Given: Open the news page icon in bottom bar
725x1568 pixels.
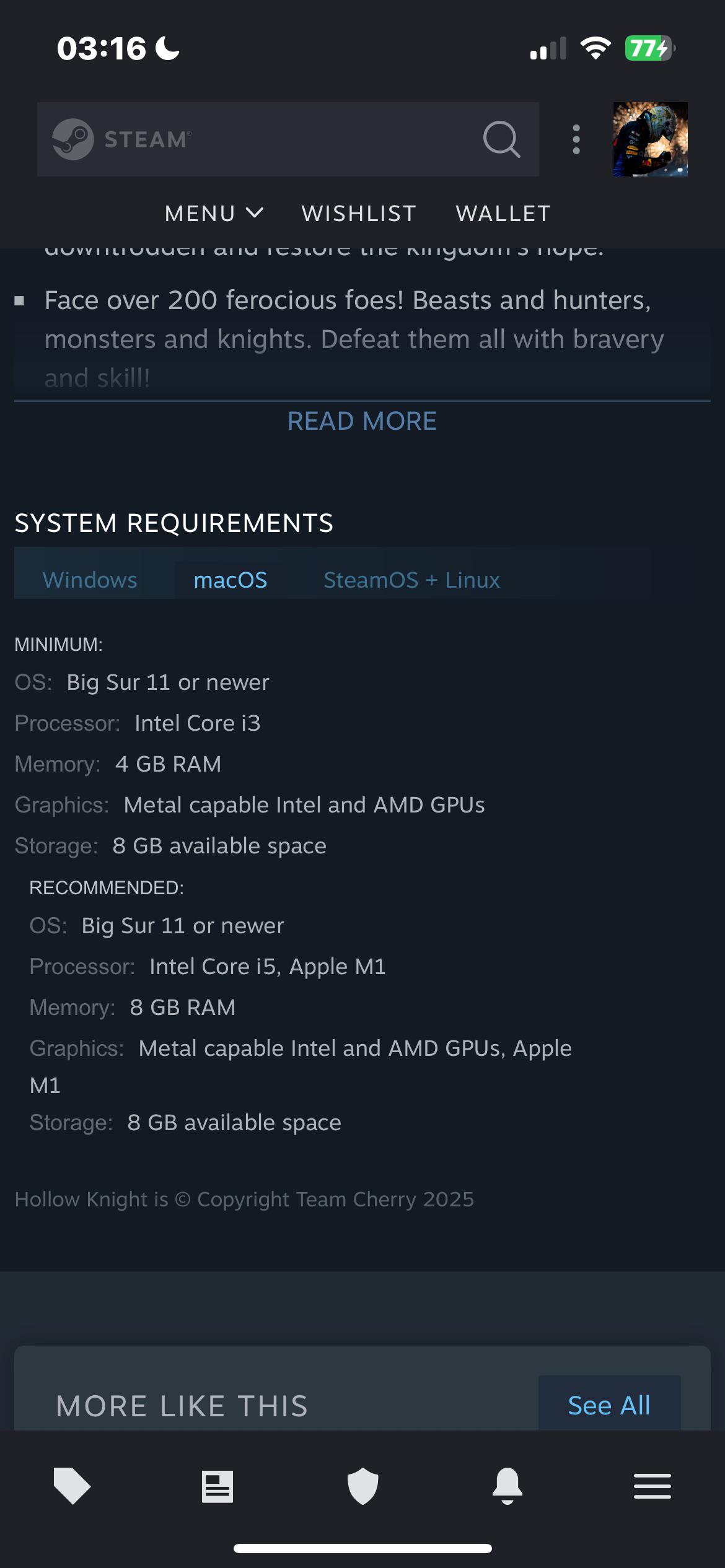Looking at the screenshot, I should pyautogui.click(x=217, y=1486).
